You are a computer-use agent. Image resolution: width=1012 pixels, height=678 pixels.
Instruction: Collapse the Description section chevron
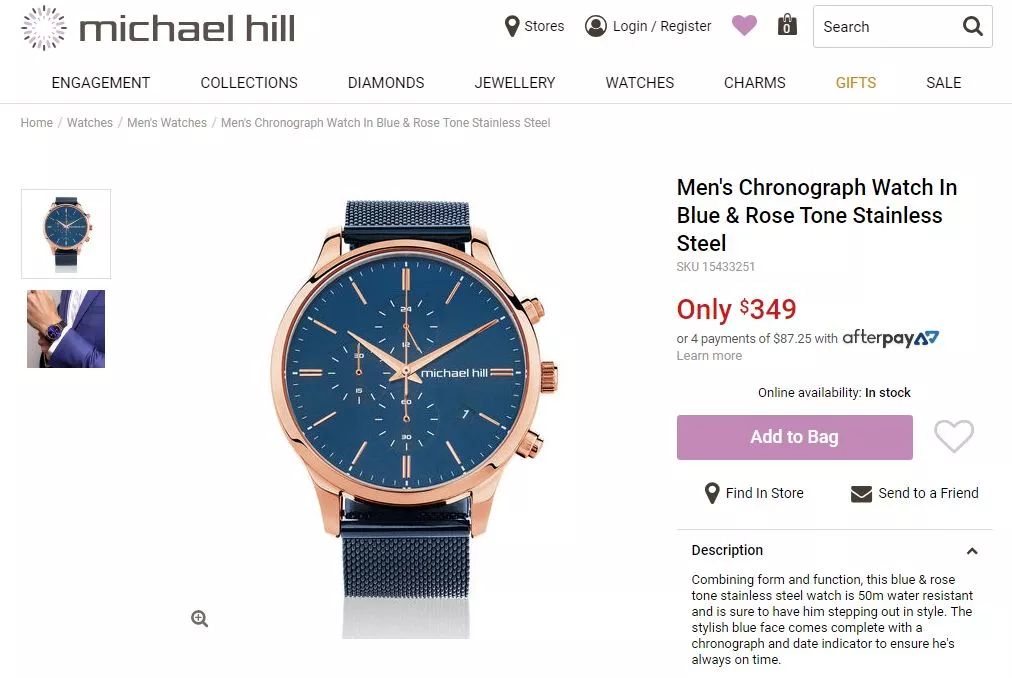[x=972, y=551]
